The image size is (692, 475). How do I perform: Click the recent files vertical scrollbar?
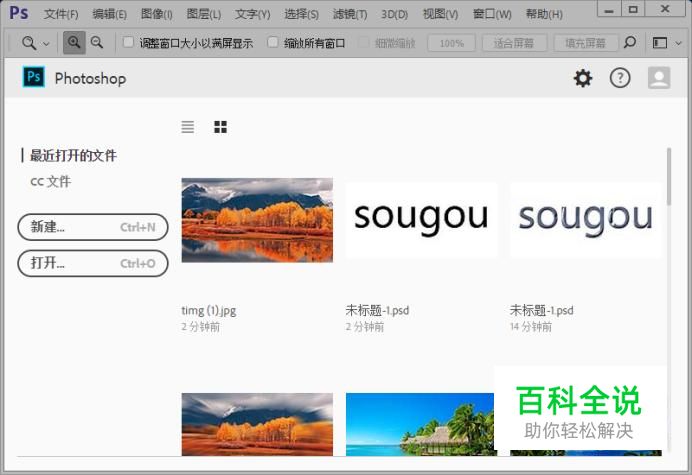coord(669,177)
